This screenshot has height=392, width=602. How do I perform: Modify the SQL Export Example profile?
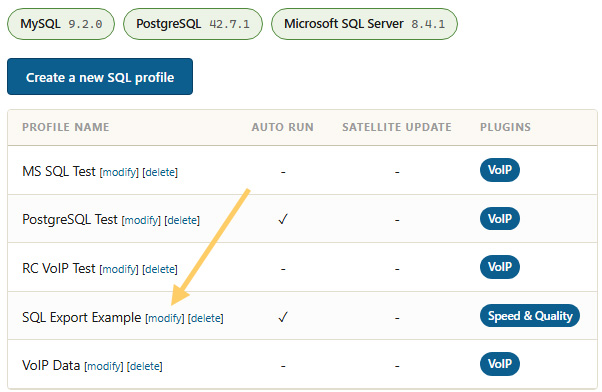(165, 318)
